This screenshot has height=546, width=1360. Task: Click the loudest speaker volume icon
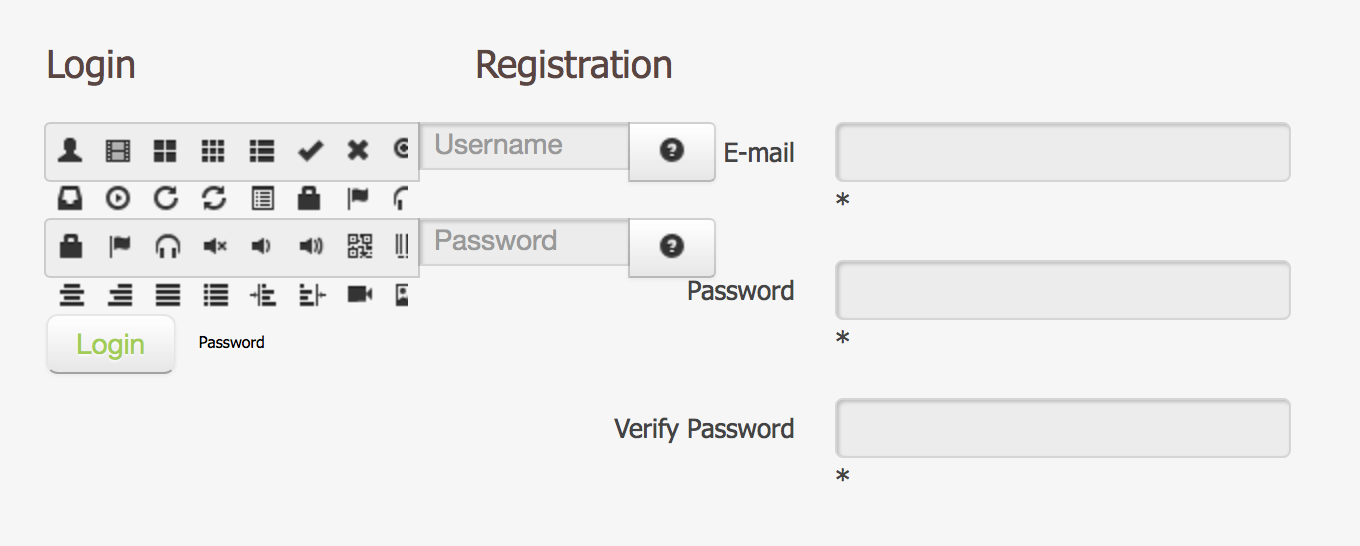point(311,247)
